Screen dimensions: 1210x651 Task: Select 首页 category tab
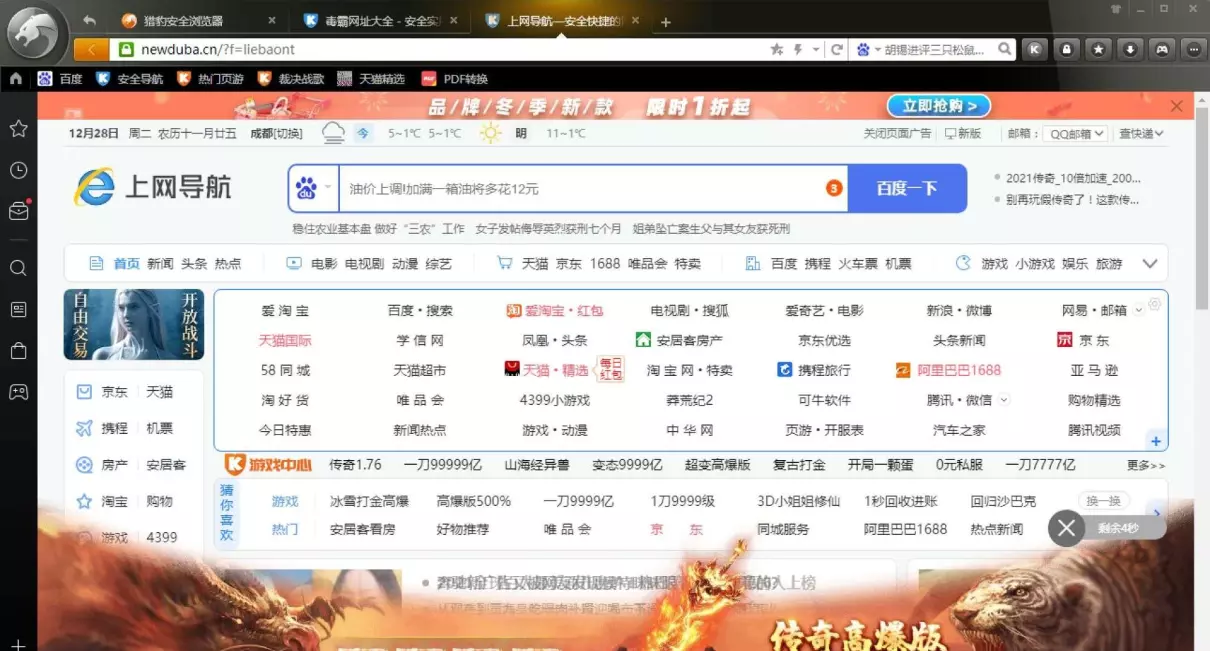click(126, 264)
